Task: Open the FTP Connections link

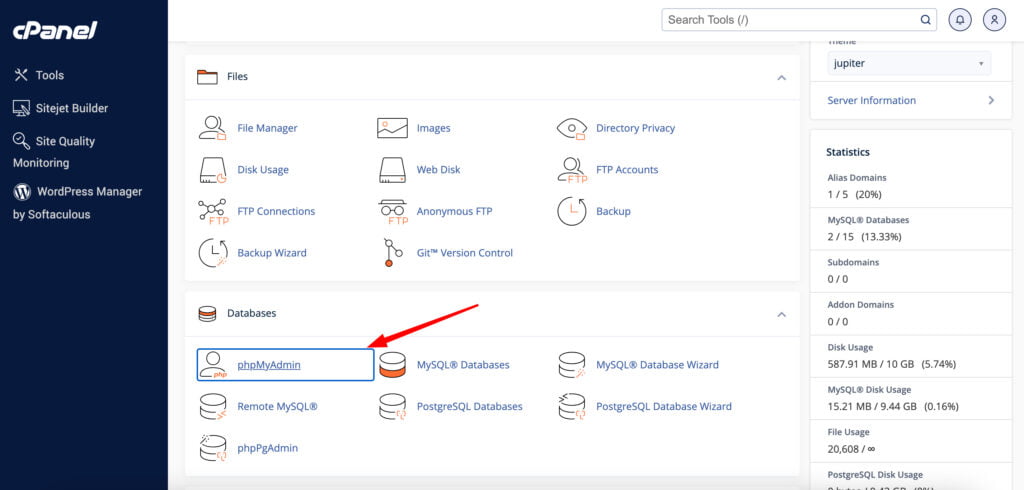Action: [x=276, y=212]
